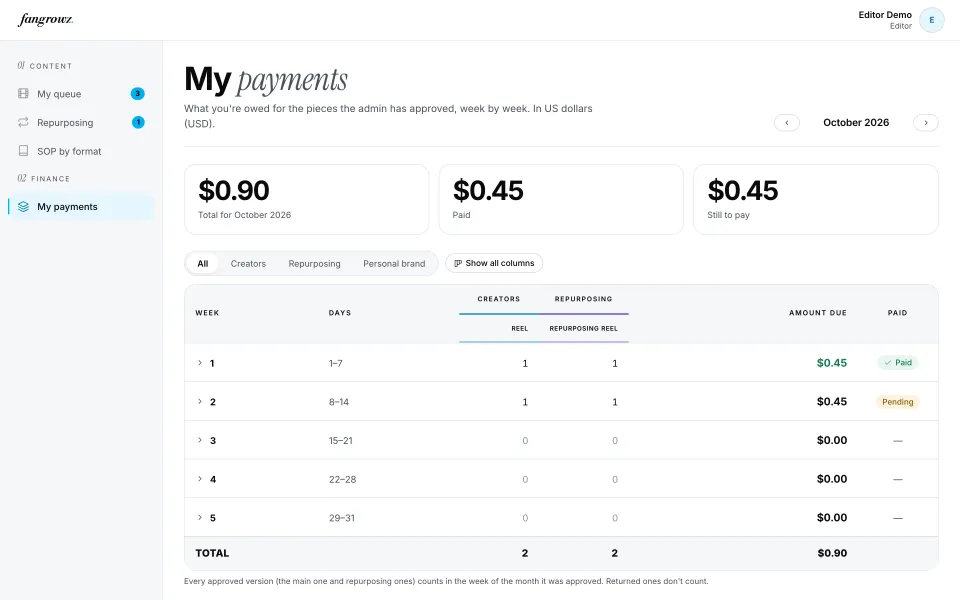
Task: Click $0.00 amount in week 3 row
Action: coord(831,440)
